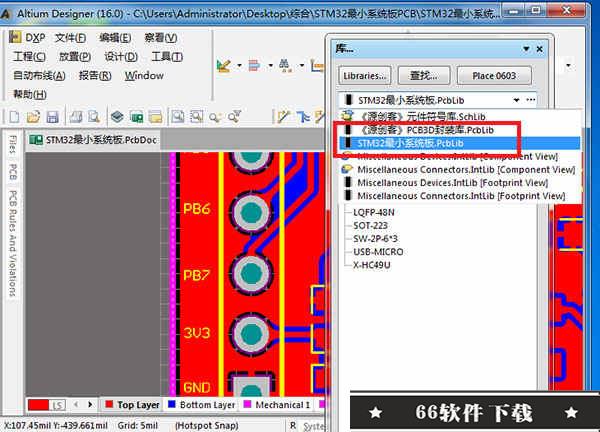Viewport: 600px width, 432px height.
Task: Create a new document from toolbar
Action: [x=14, y=117]
